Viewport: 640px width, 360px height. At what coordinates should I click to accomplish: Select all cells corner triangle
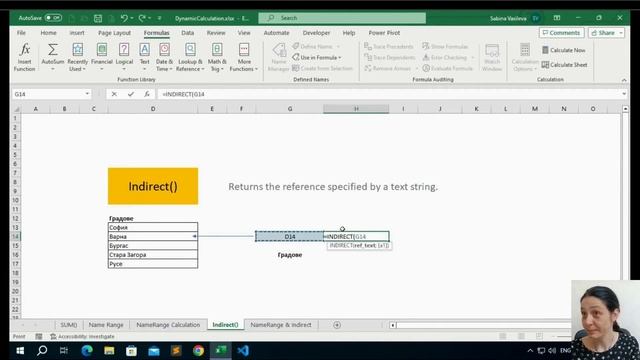[16, 109]
